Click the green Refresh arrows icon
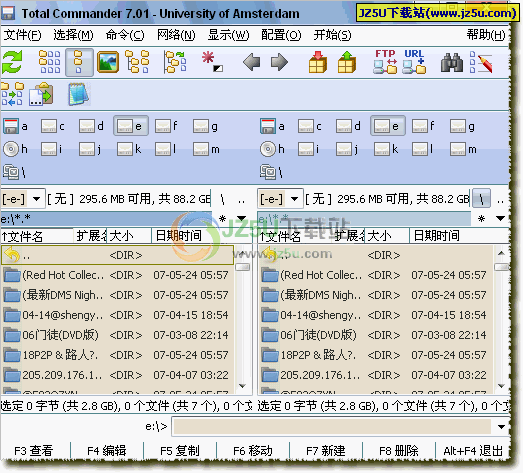The width and height of the screenshot is (523, 473). click(12, 62)
